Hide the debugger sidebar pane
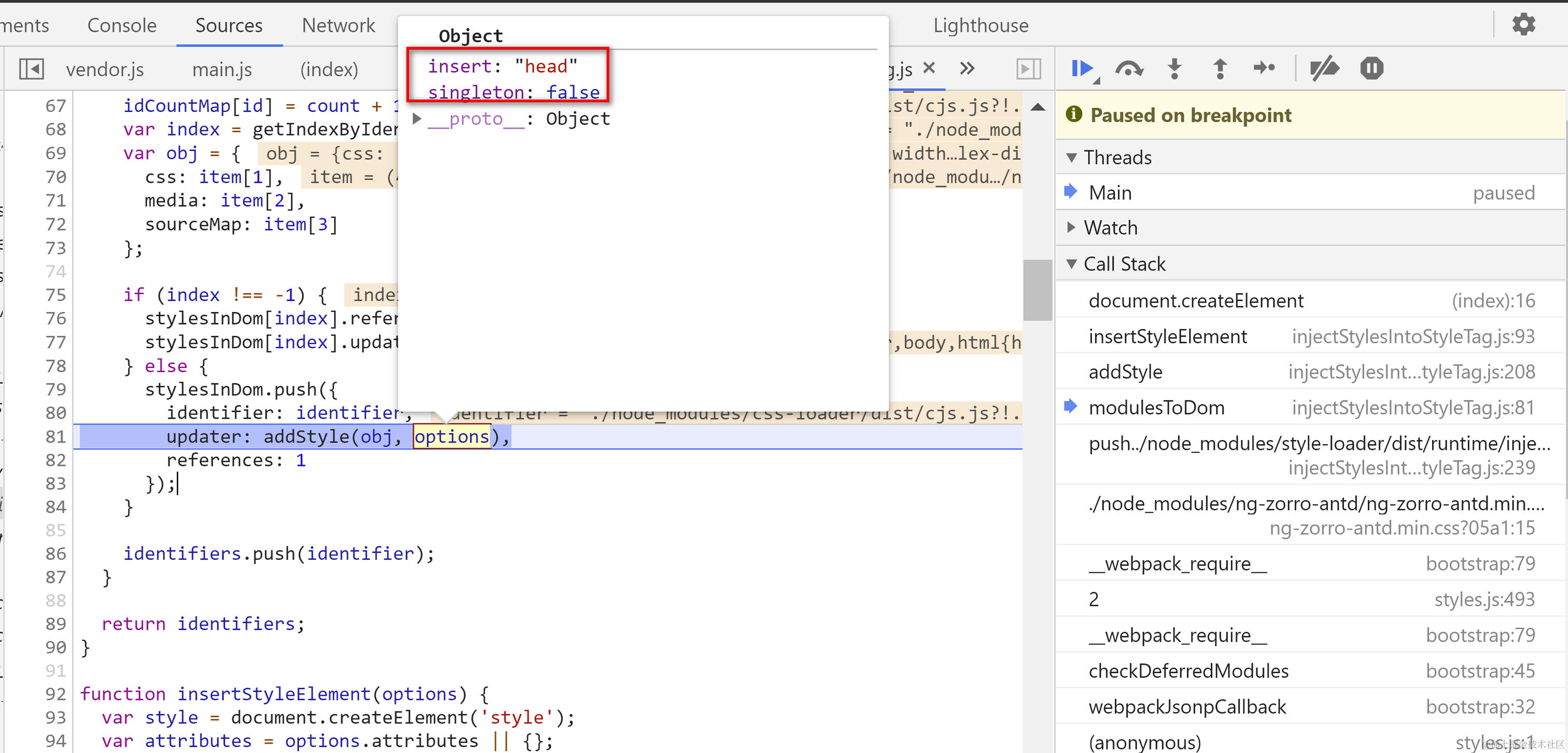1568x753 pixels. tap(1028, 69)
